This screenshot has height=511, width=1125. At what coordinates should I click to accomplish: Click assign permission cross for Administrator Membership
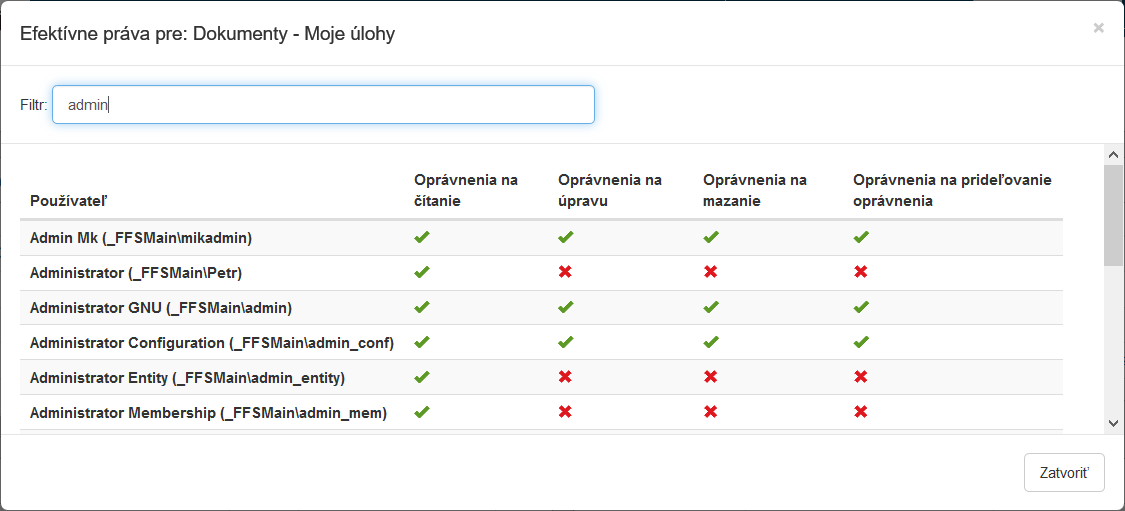pos(860,412)
